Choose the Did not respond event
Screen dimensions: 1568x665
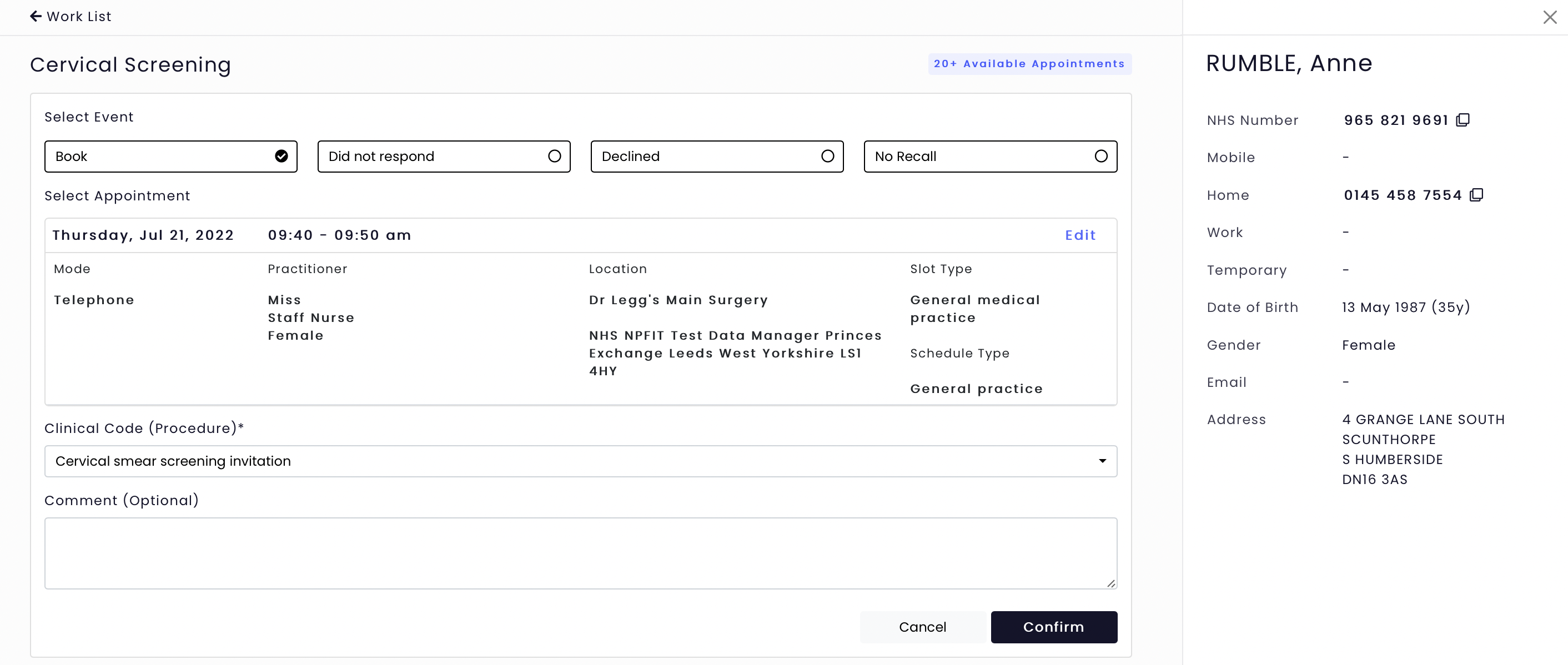coord(444,157)
